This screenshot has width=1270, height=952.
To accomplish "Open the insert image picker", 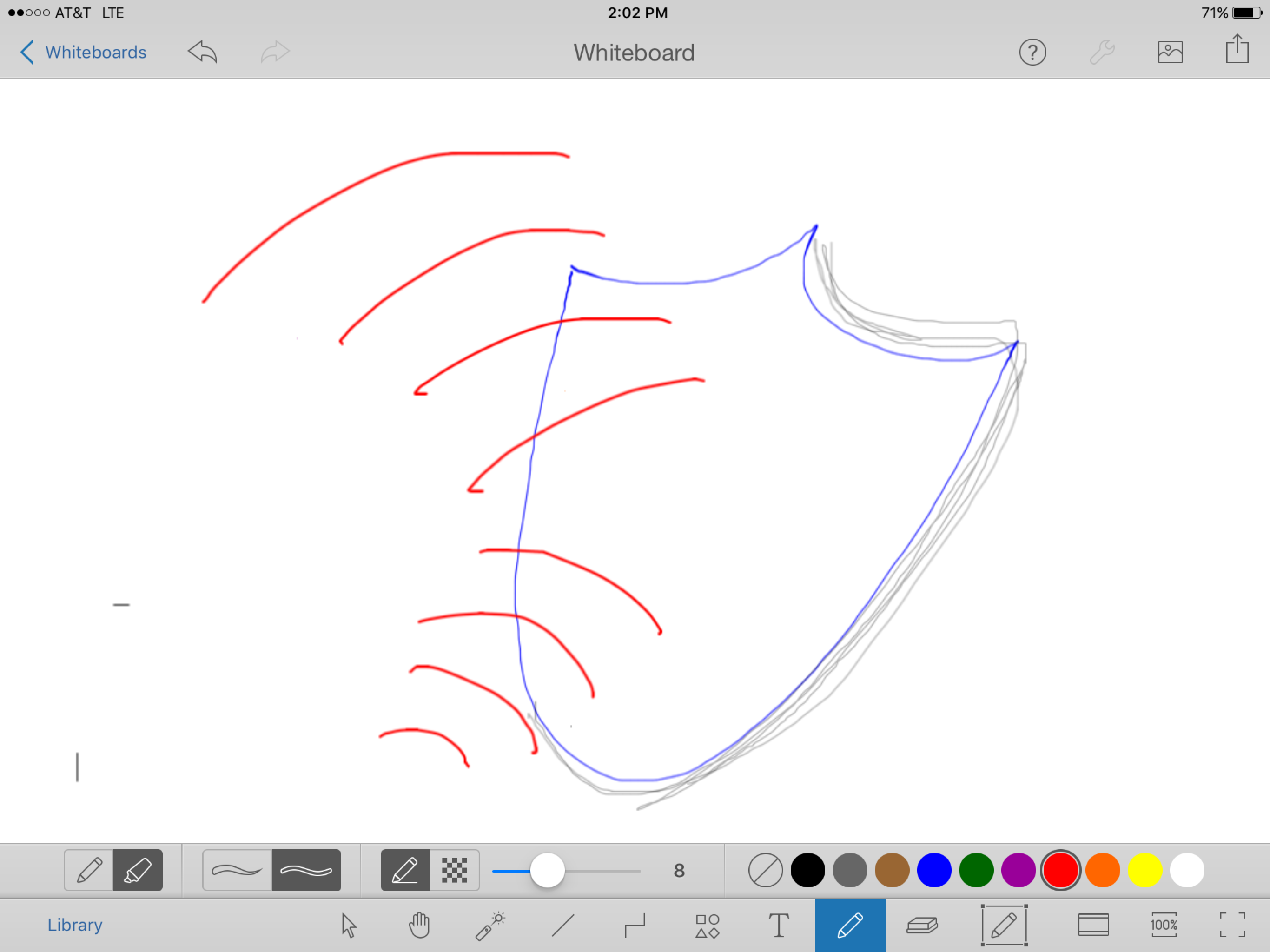I will [1170, 52].
